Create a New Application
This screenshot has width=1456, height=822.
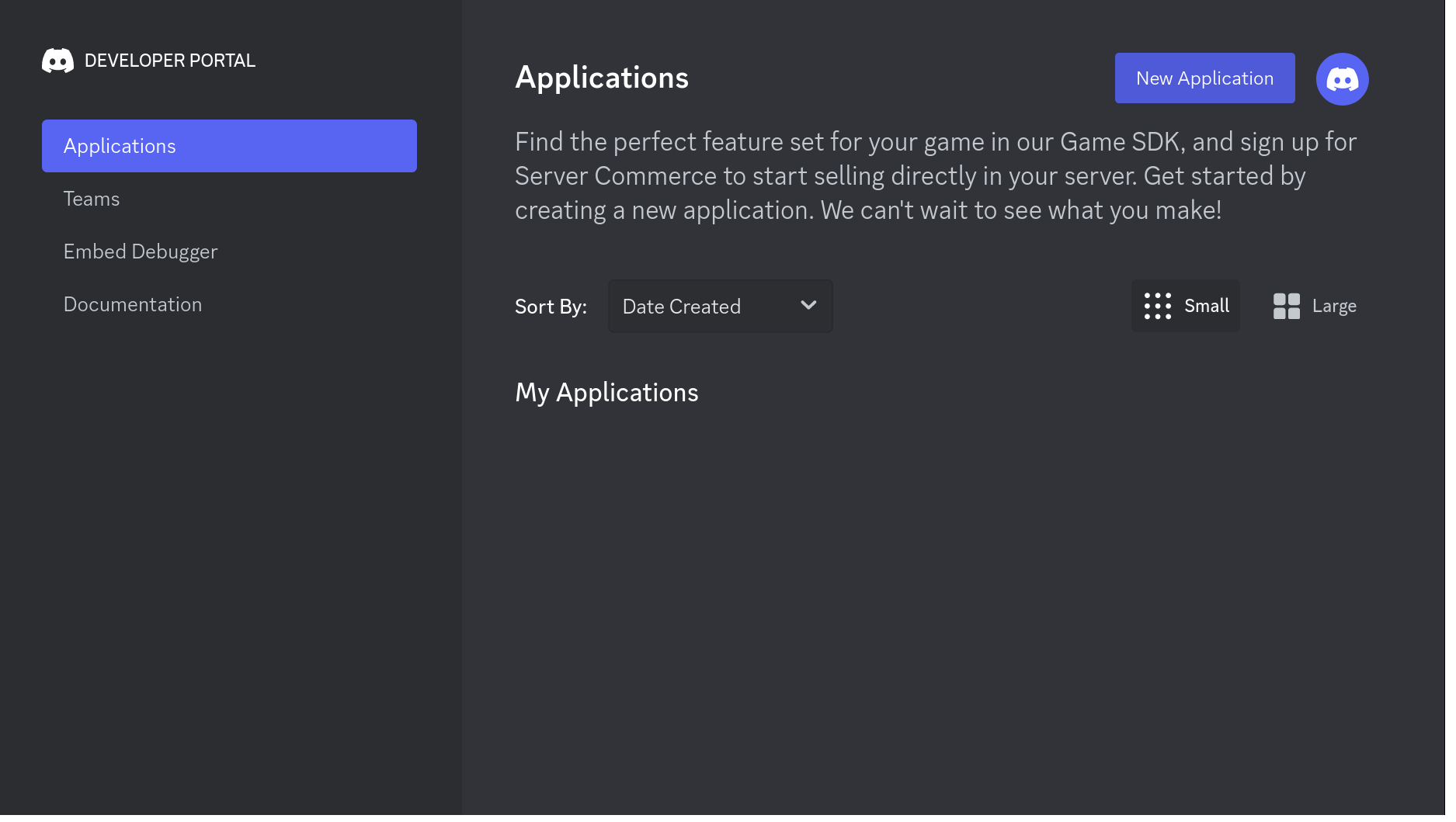point(1204,78)
